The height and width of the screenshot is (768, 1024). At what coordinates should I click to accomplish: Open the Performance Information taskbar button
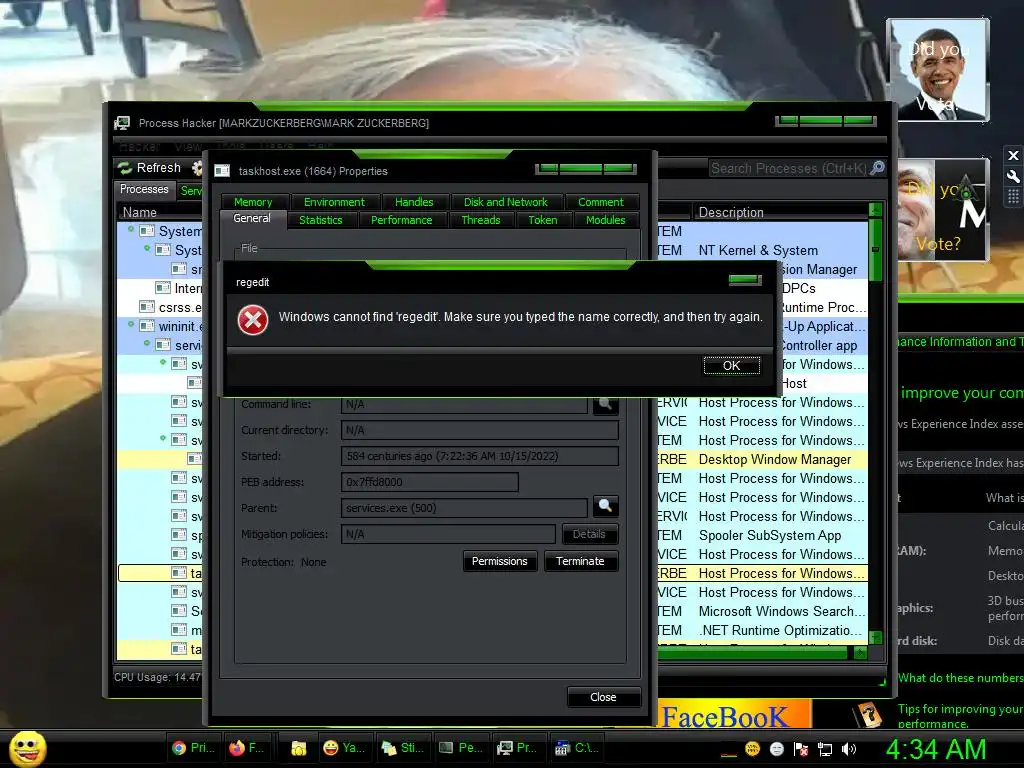(x=460, y=748)
